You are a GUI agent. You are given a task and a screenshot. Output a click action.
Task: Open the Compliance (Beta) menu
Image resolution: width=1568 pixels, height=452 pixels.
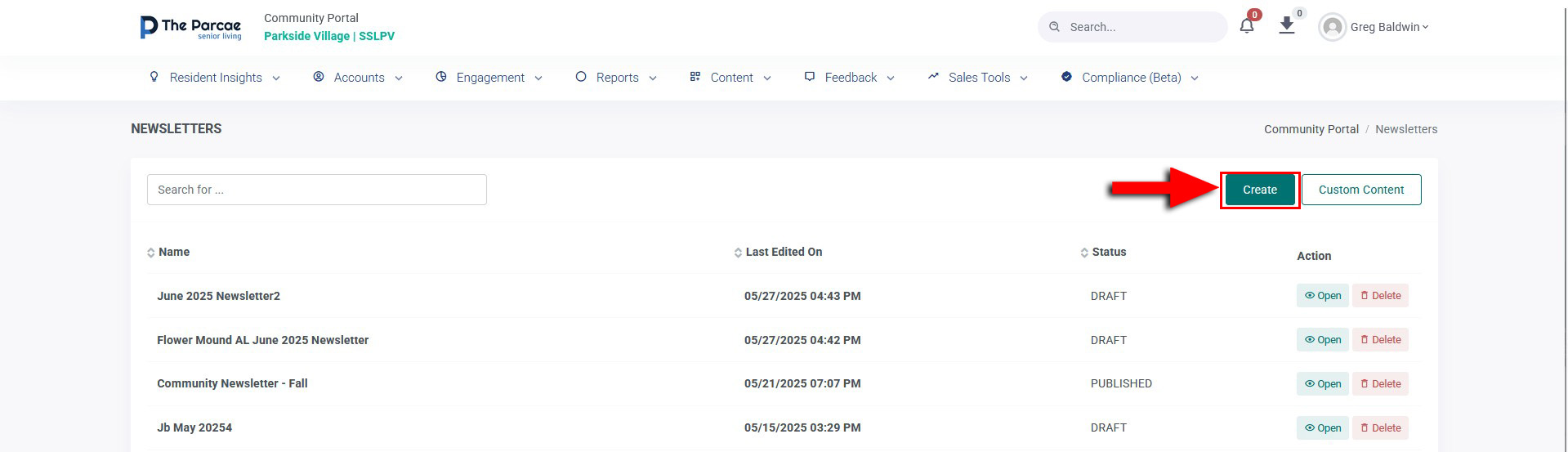click(x=1129, y=78)
